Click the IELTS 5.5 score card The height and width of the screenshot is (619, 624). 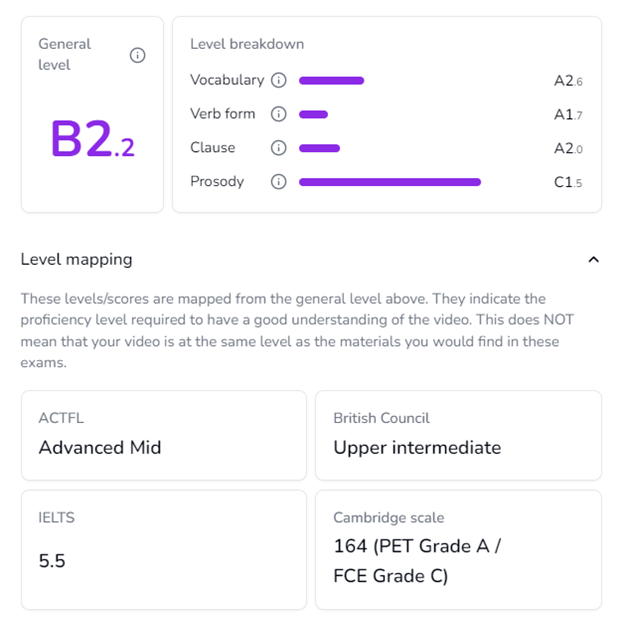pos(163,549)
